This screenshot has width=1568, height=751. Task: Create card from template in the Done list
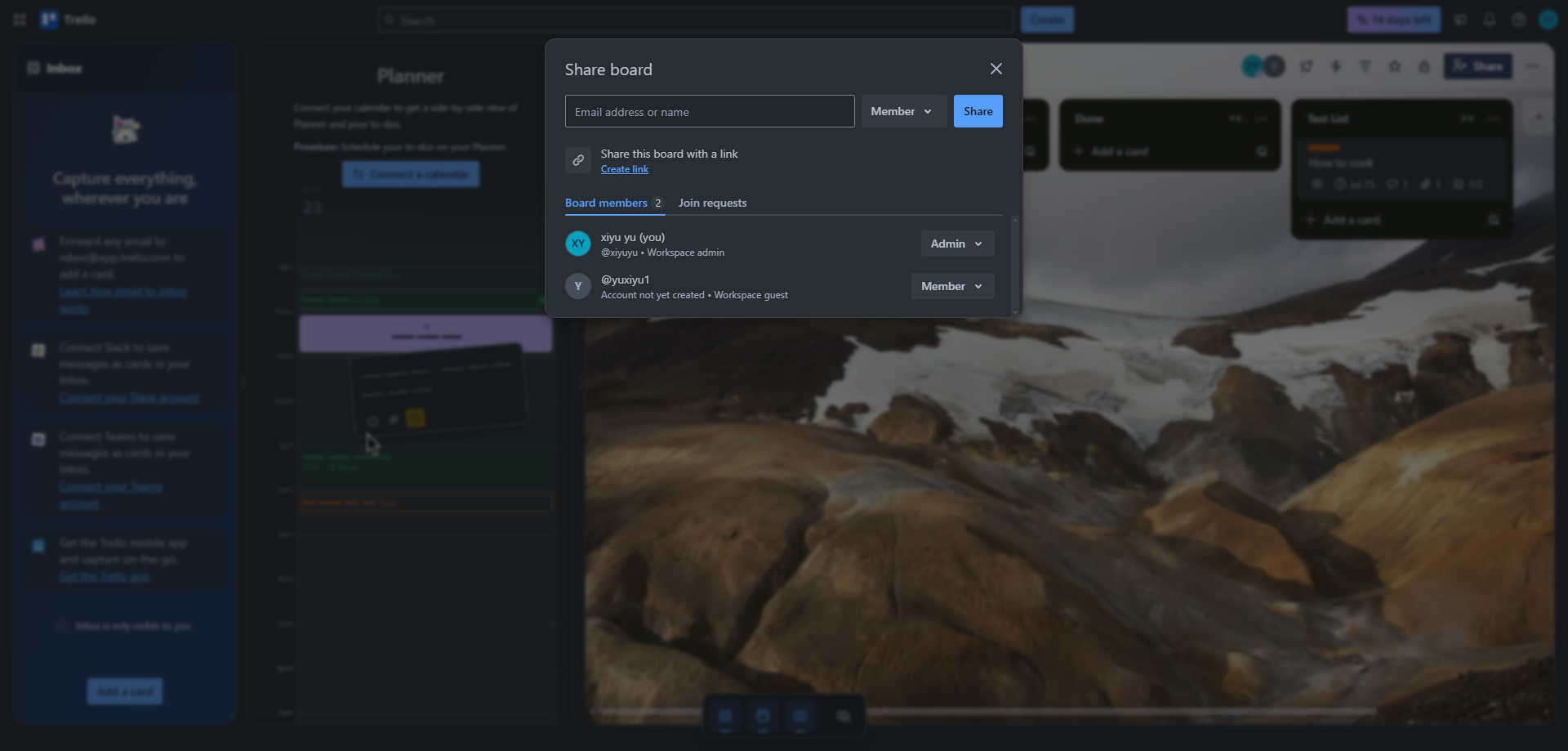pyautogui.click(x=1262, y=151)
